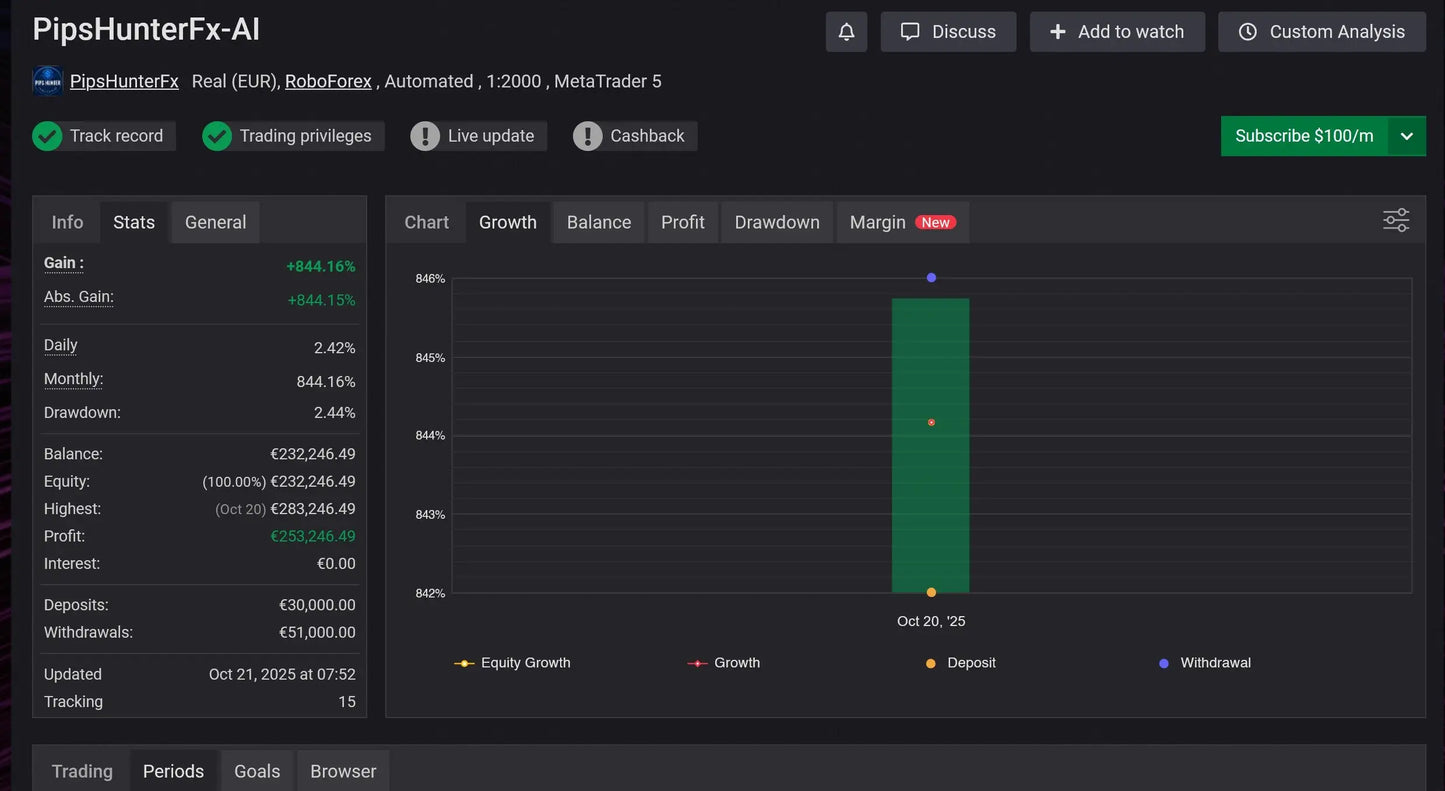Toggle Withdrawal legend series
Screen dimensions: 1445x791
click(1204, 663)
